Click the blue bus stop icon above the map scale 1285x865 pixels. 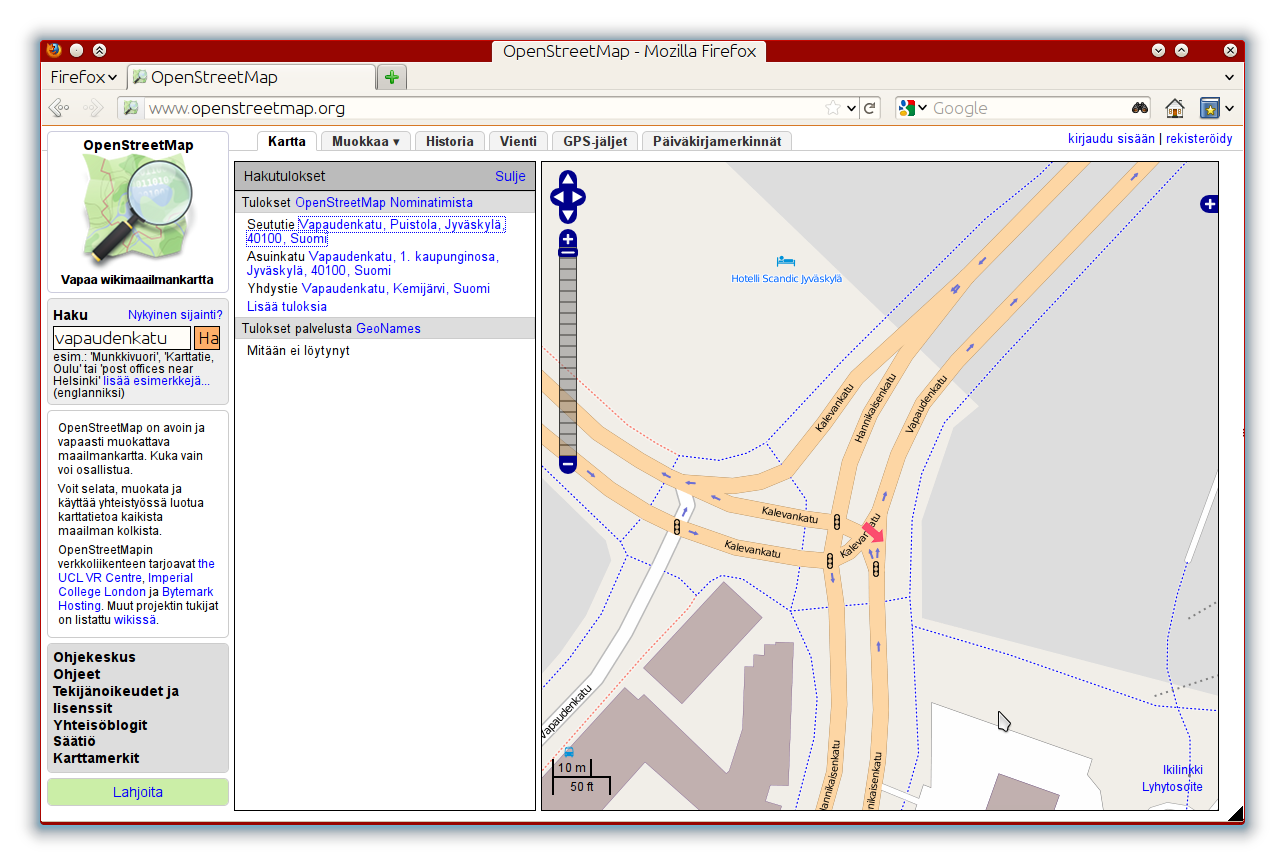569,751
